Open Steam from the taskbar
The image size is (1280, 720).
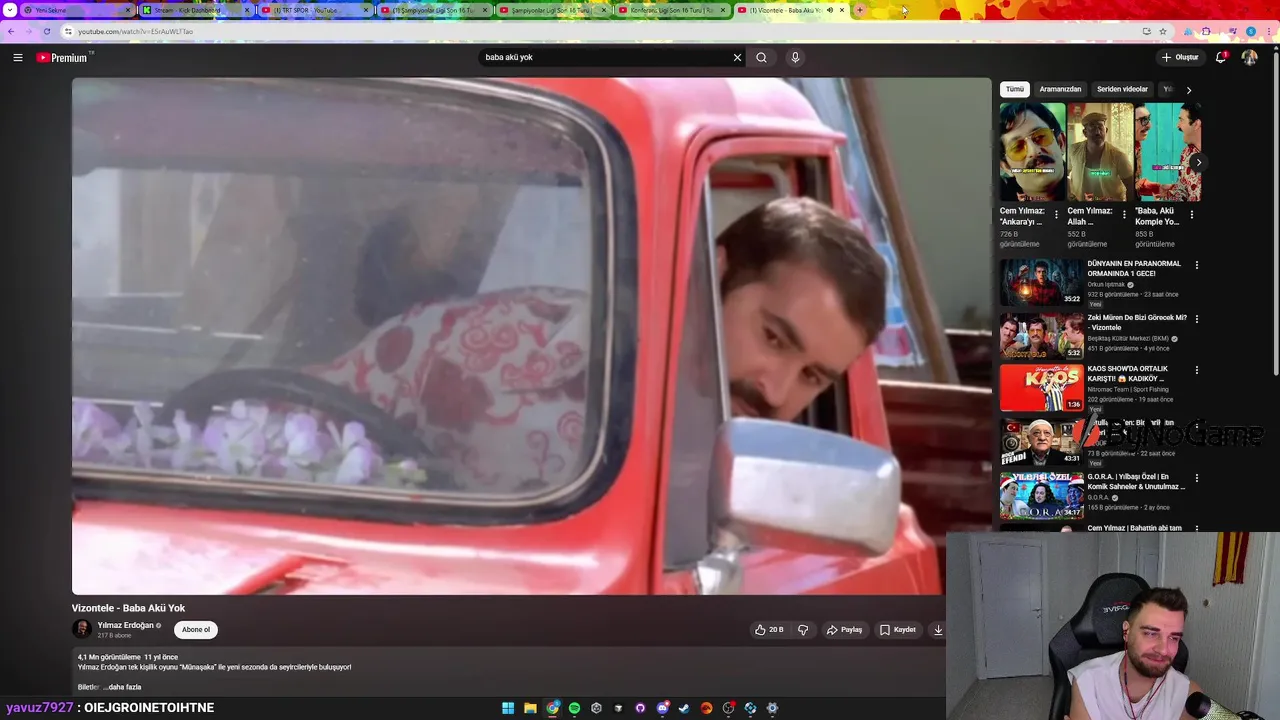tap(684, 708)
